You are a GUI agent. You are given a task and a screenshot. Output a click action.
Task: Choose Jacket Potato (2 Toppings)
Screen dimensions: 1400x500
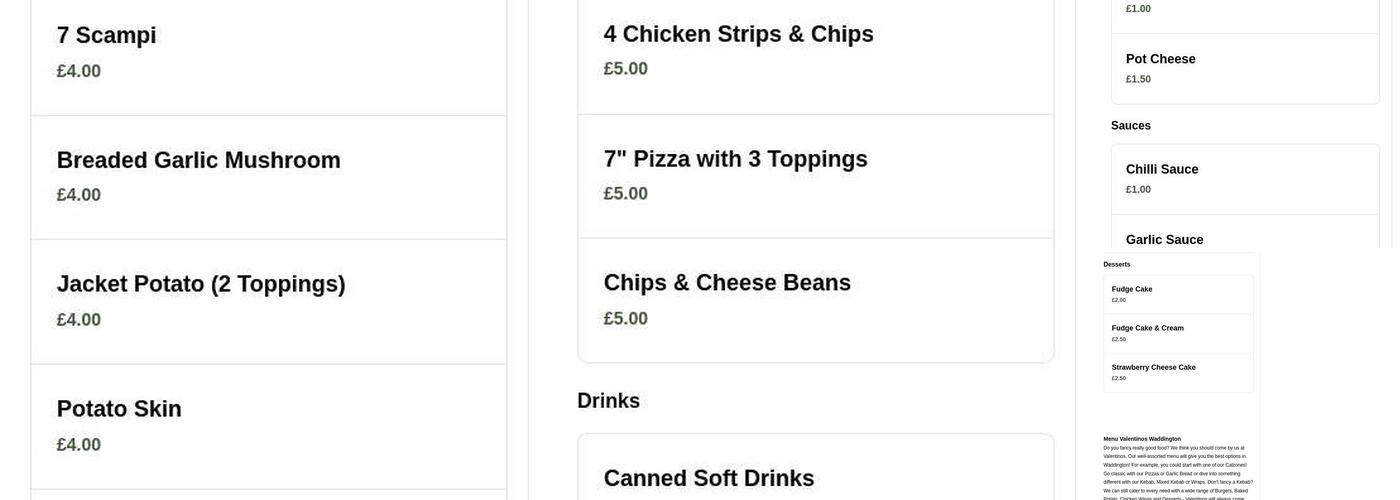[x=268, y=301]
